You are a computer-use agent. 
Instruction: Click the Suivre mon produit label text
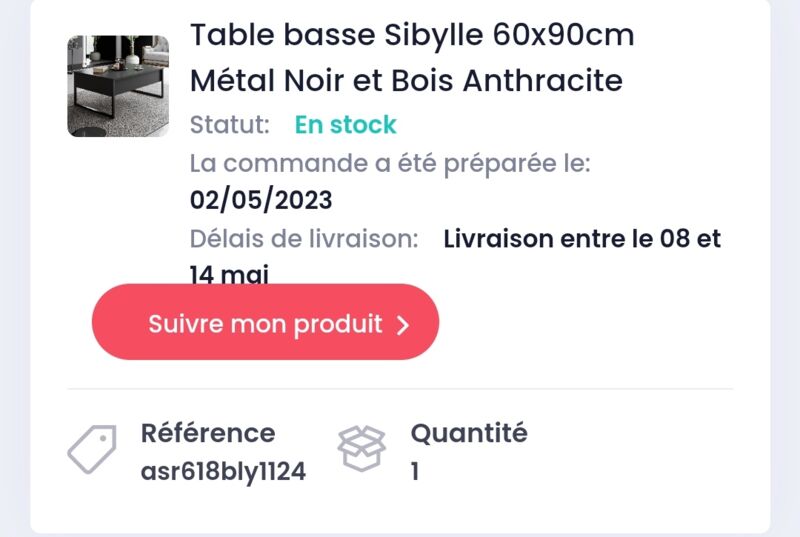point(265,324)
